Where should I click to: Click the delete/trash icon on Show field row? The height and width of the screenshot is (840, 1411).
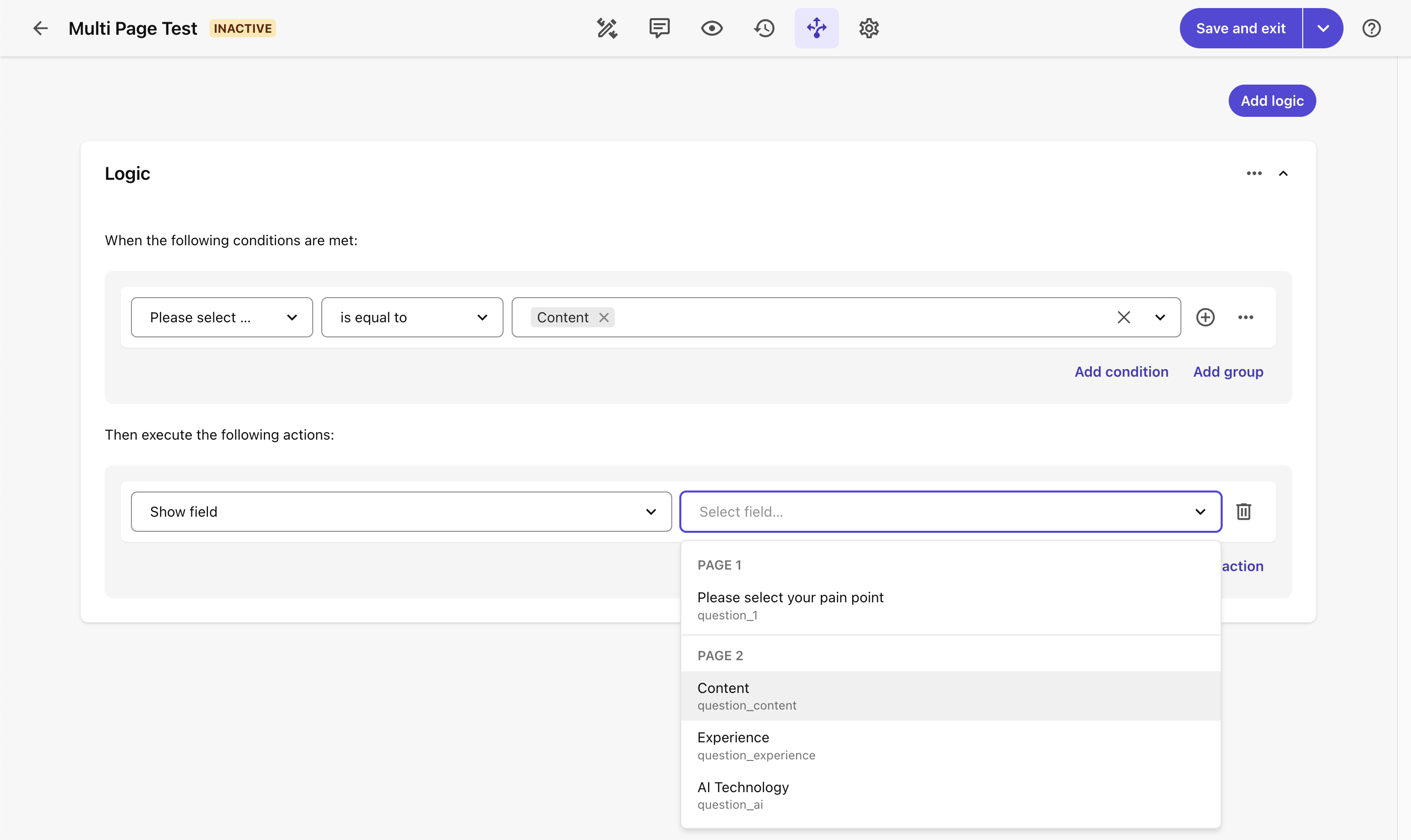click(1243, 511)
